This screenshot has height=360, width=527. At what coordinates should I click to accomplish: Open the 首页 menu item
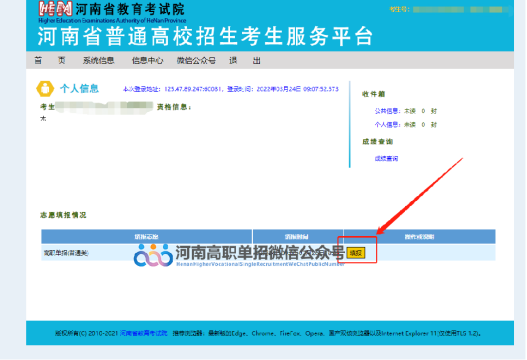click(x=50, y=61)
